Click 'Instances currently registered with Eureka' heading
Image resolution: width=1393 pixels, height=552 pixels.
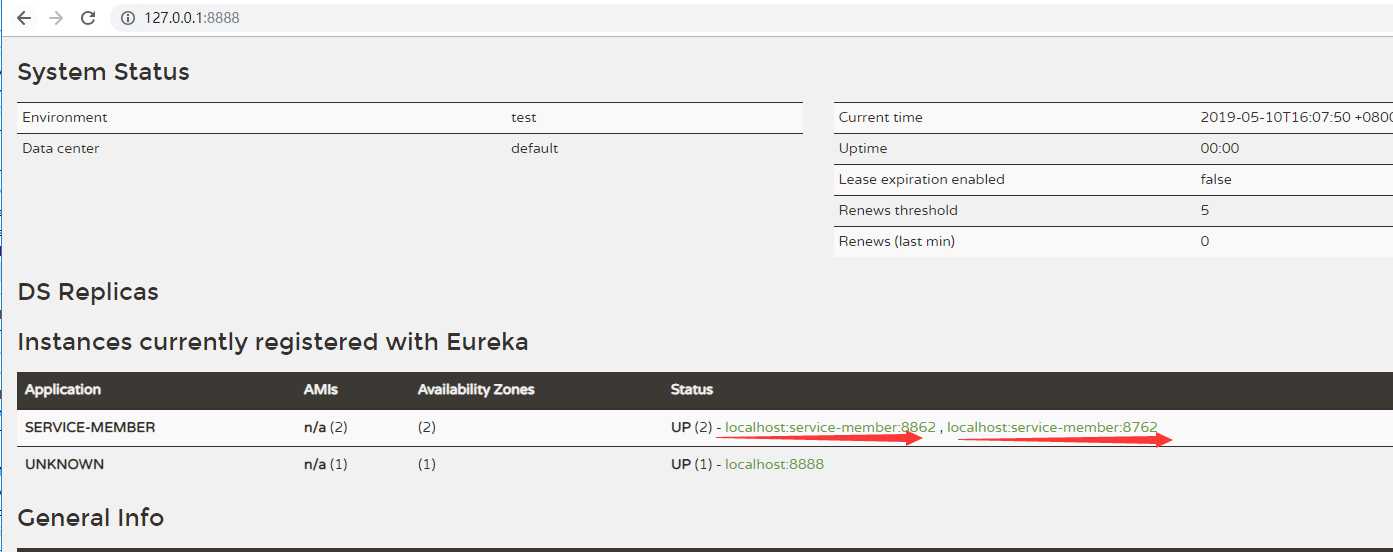click(273, 342)
